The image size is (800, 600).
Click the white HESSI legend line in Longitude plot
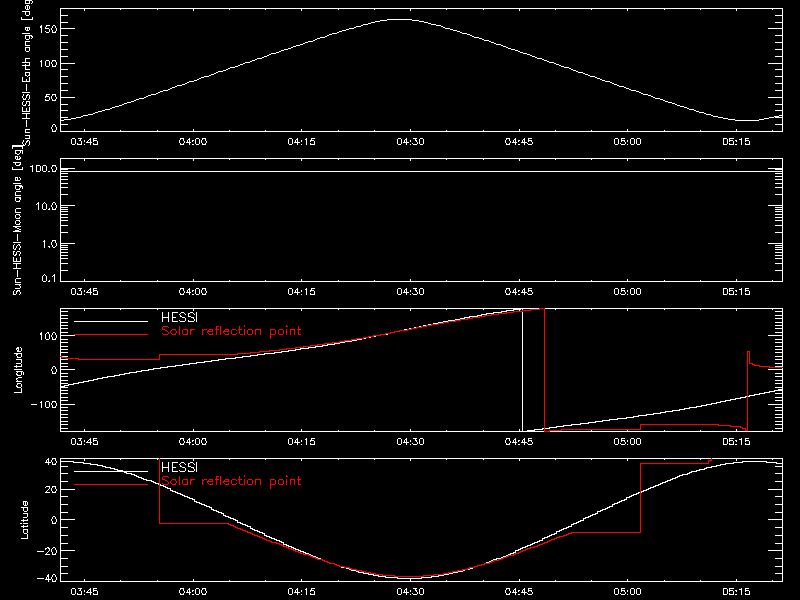(x=111, y=321)
